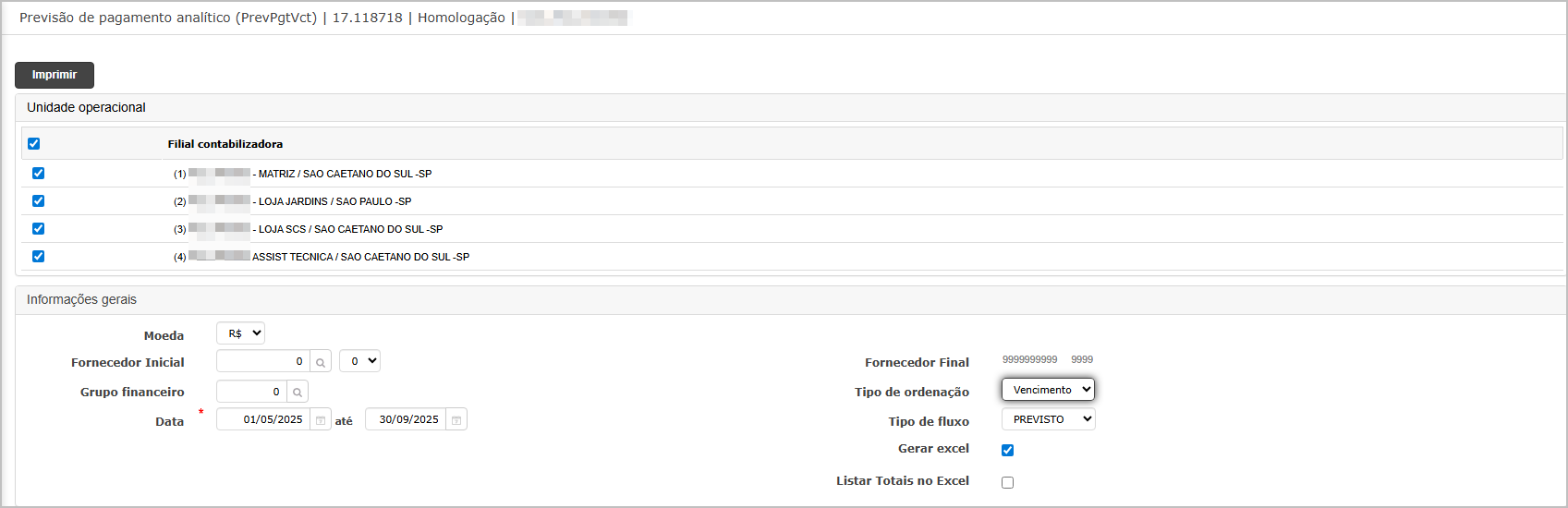Image resolution: width=1568 pixels, height=508 pixels.
Task: Click the Grupo financeiro label
Action: point(132,393)
